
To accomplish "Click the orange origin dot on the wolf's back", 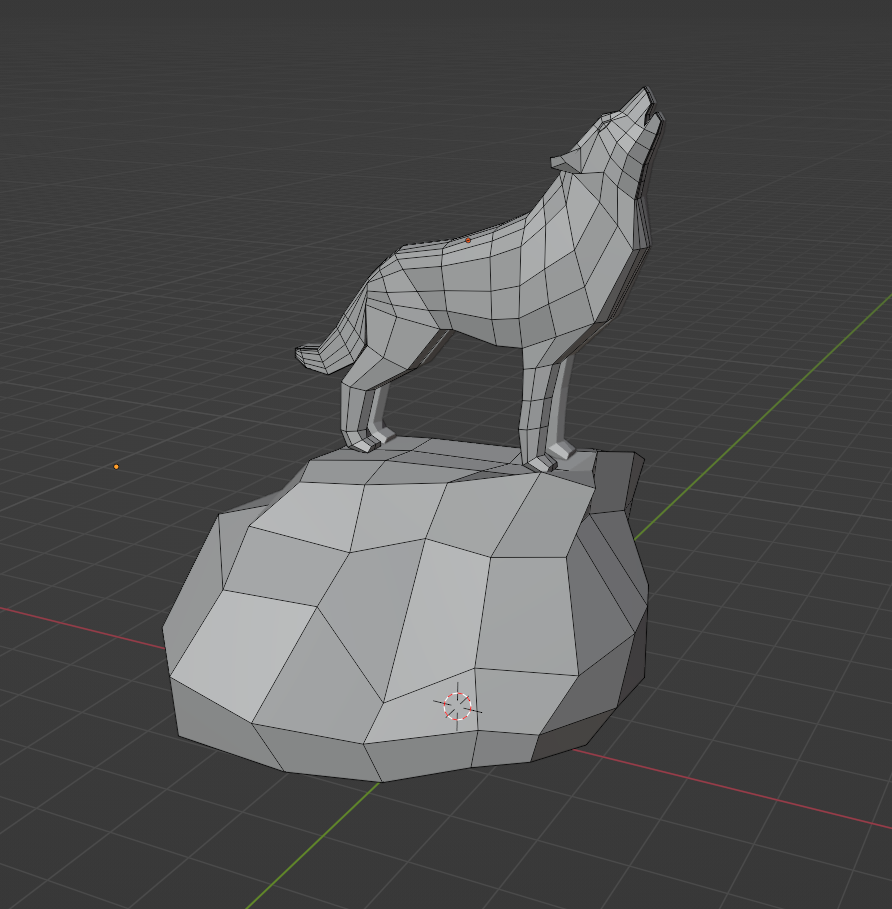I will (x=468, y=240).
